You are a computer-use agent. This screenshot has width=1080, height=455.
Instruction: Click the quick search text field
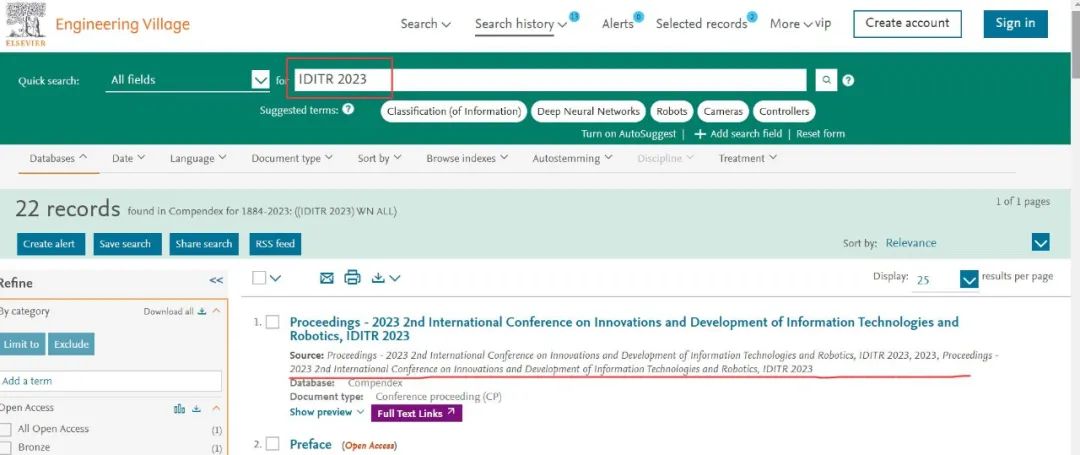tap(549, 80)
